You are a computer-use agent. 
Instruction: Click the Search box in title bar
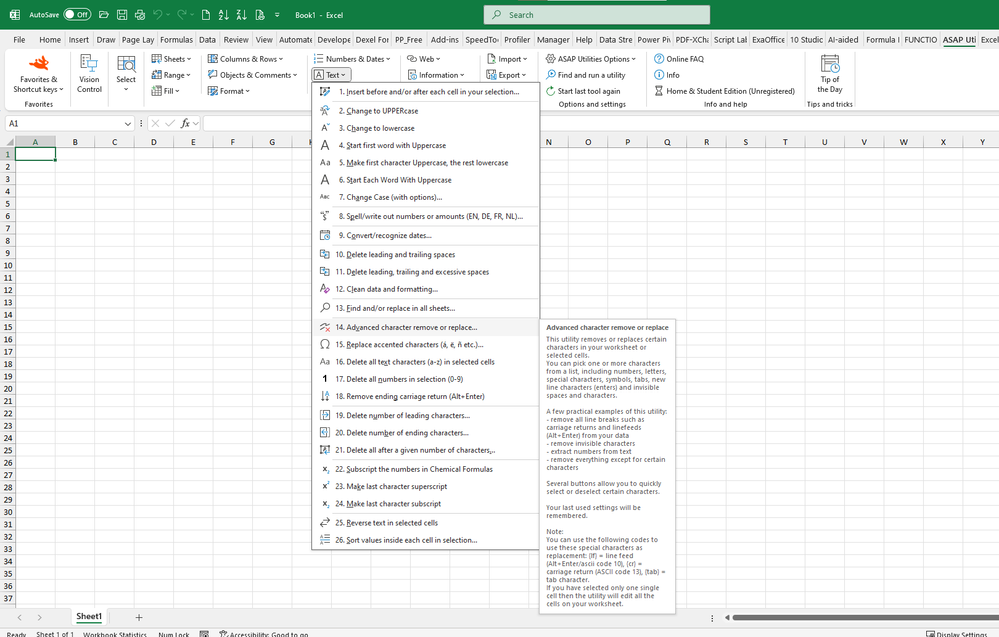[x=596, y=15]
